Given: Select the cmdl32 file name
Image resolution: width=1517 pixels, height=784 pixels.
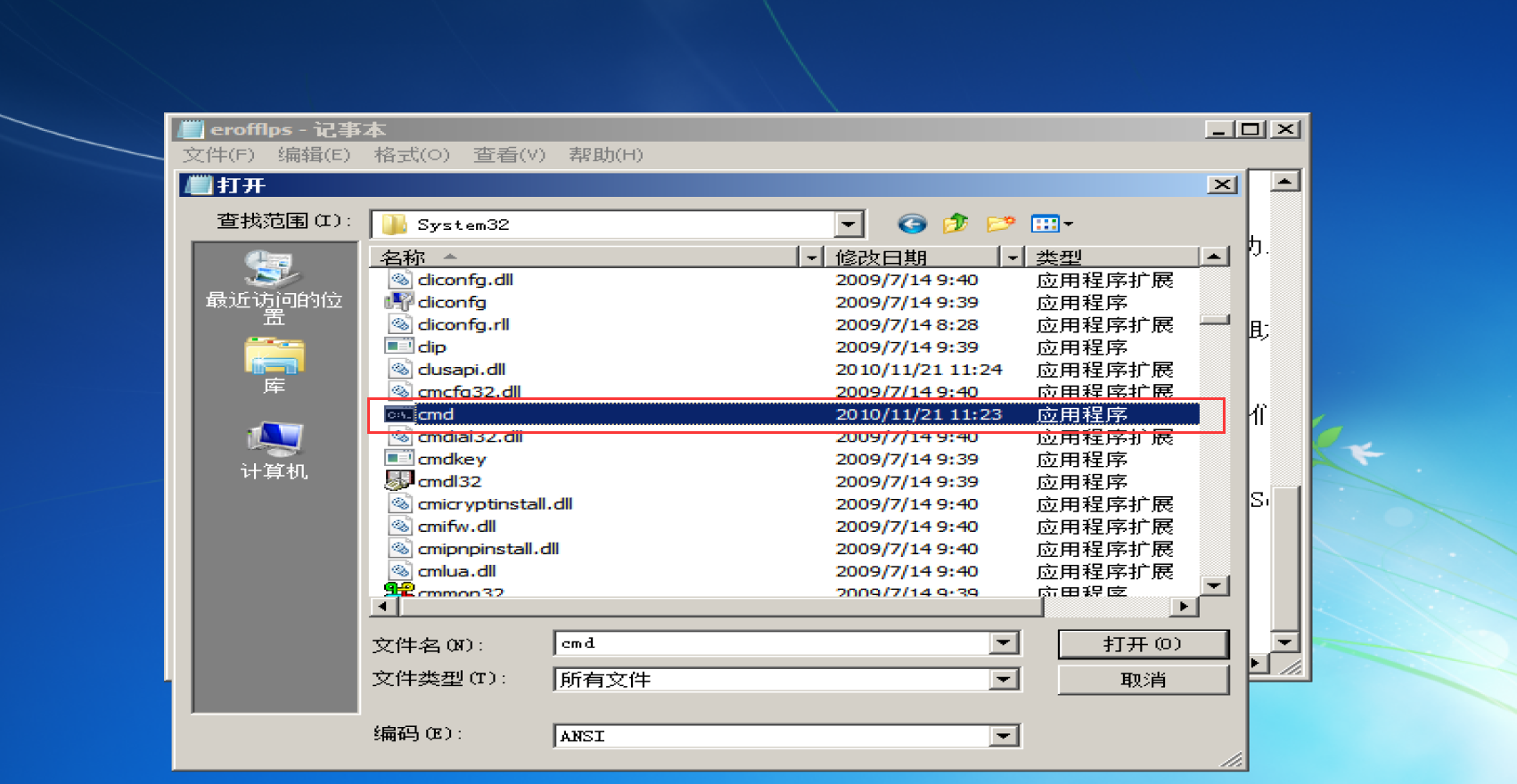Looking at the screenshot, I should tap(449, 481).
